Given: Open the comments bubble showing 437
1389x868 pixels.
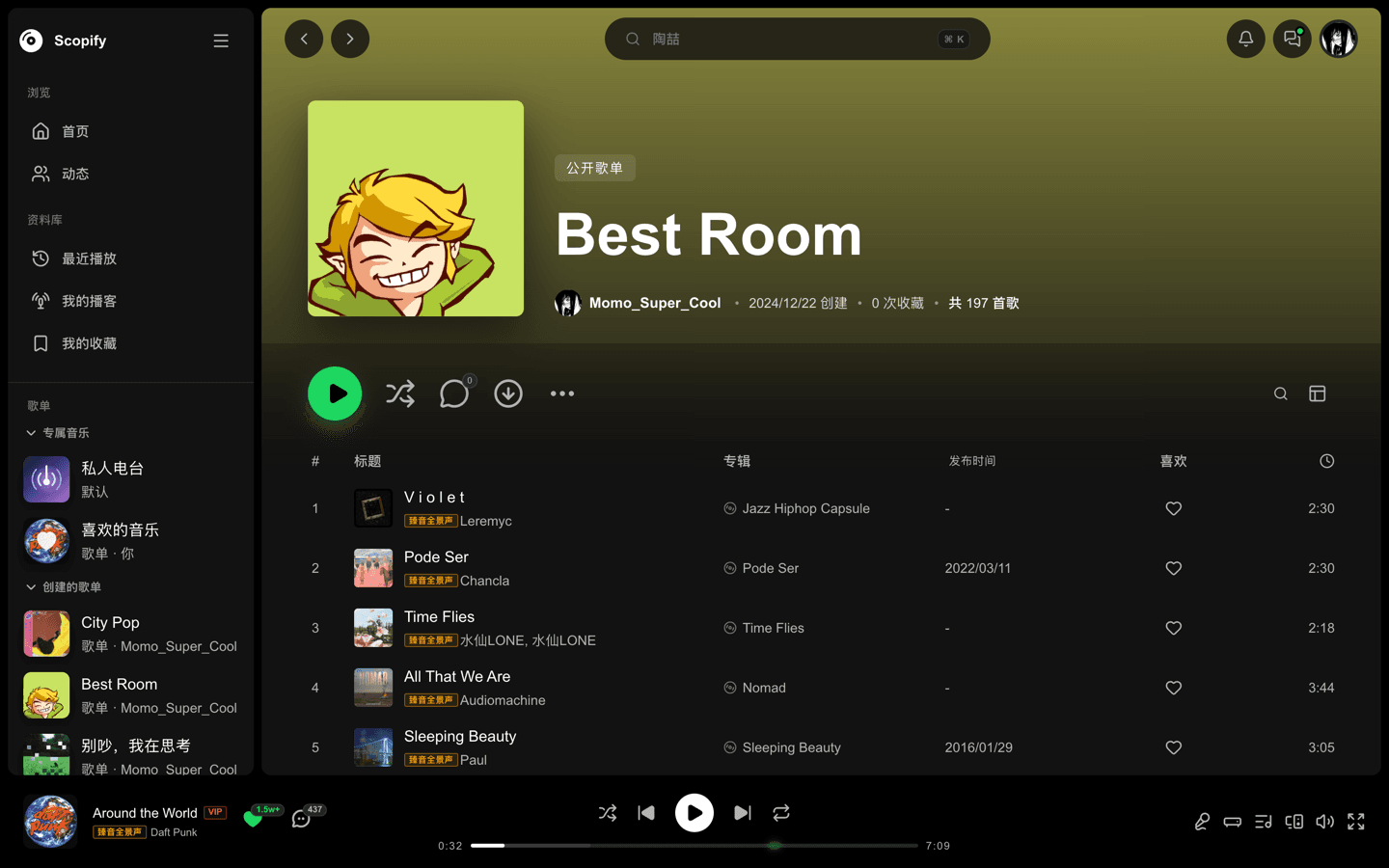Looking at the screenshot, I should point(303,818).
